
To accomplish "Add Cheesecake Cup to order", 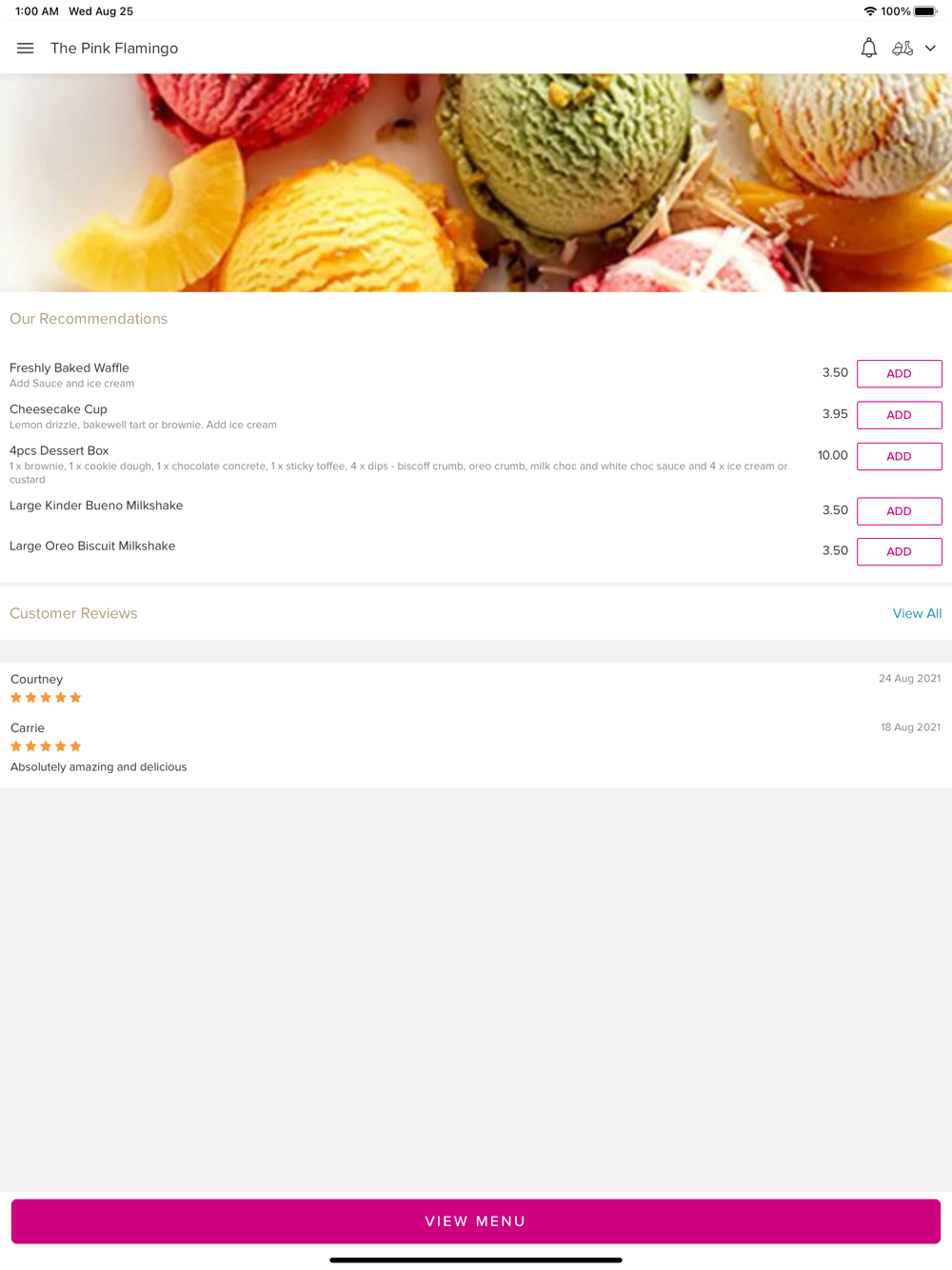I will [x=899, y=415].
